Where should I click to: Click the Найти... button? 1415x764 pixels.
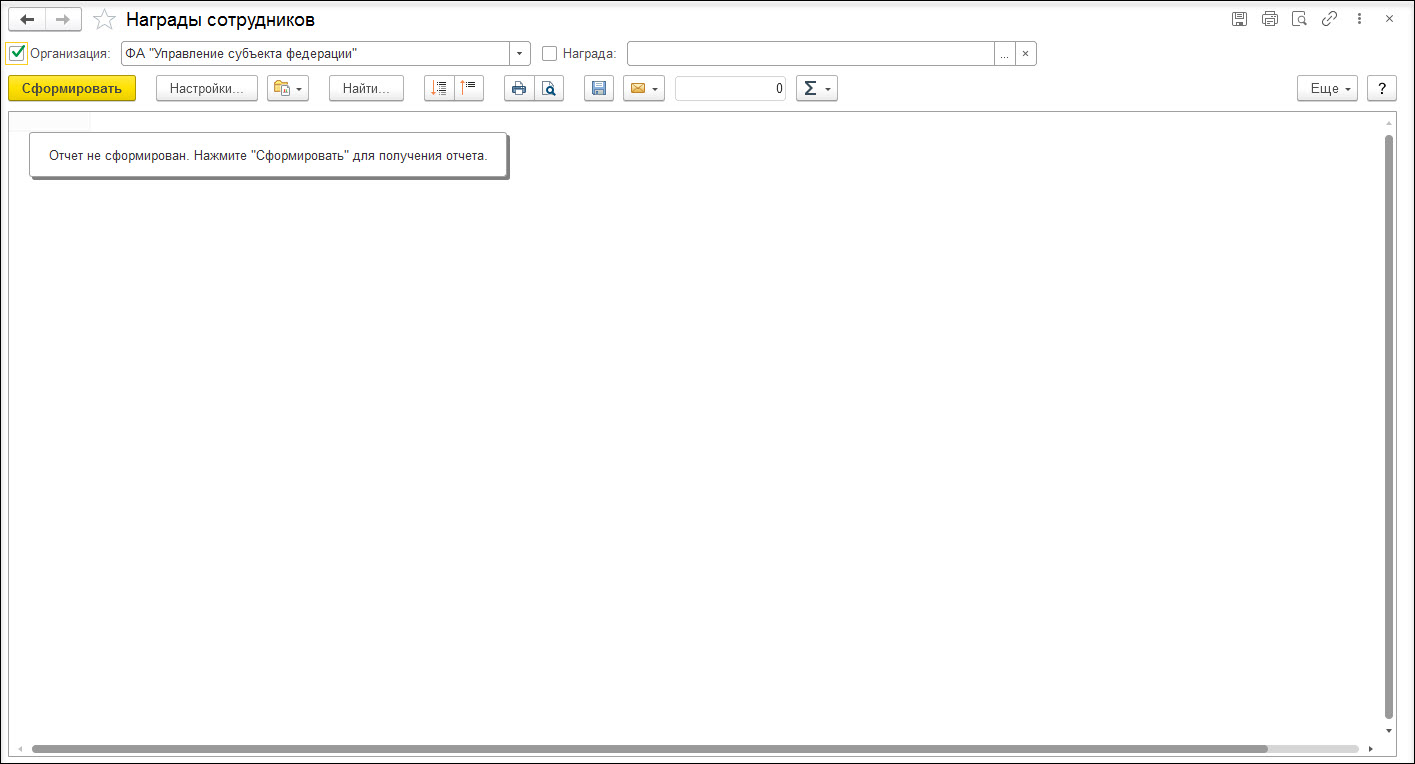click(x=366, y=88)
